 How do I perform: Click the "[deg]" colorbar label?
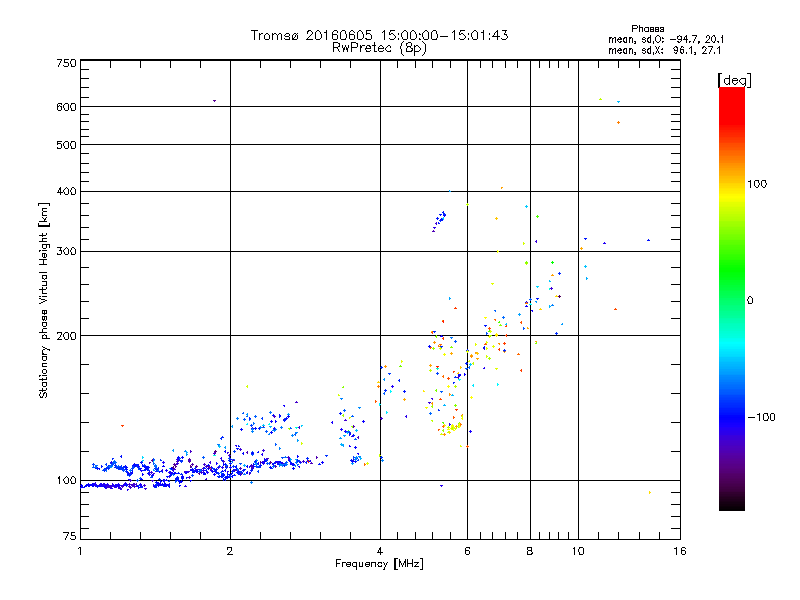click(x=735, y=81)
